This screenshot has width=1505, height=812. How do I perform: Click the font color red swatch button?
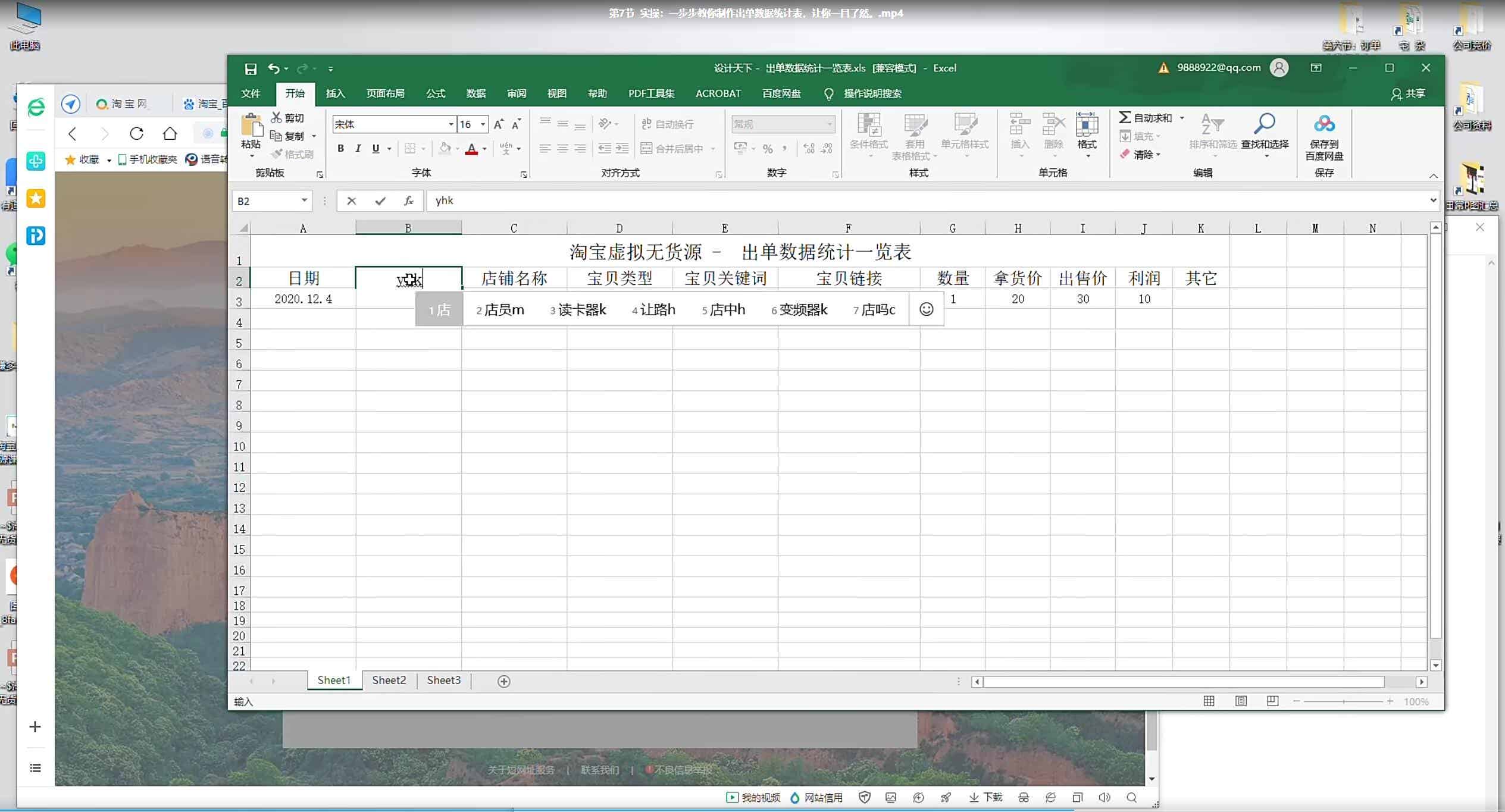[x=471, y=149]
